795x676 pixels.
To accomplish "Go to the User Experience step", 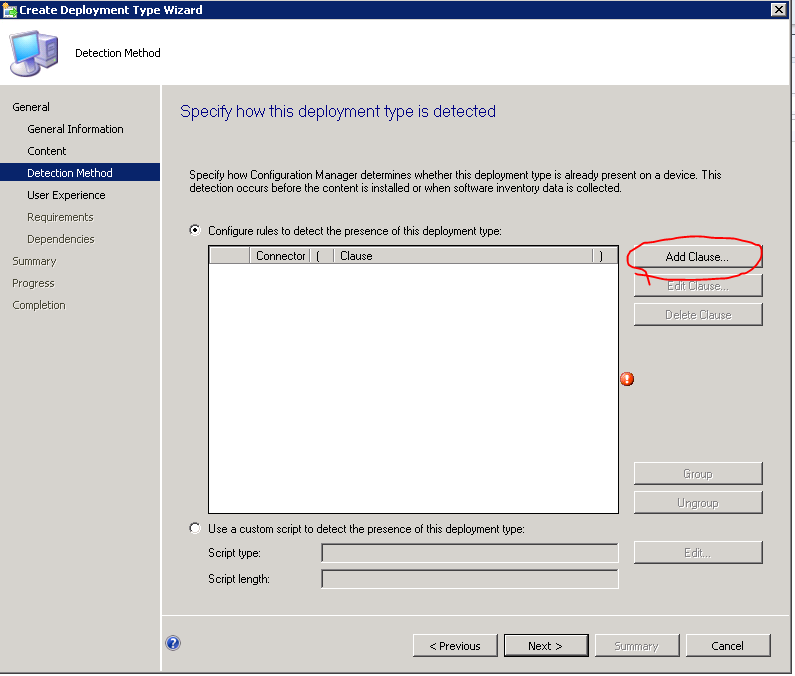I will click(66, 195).
